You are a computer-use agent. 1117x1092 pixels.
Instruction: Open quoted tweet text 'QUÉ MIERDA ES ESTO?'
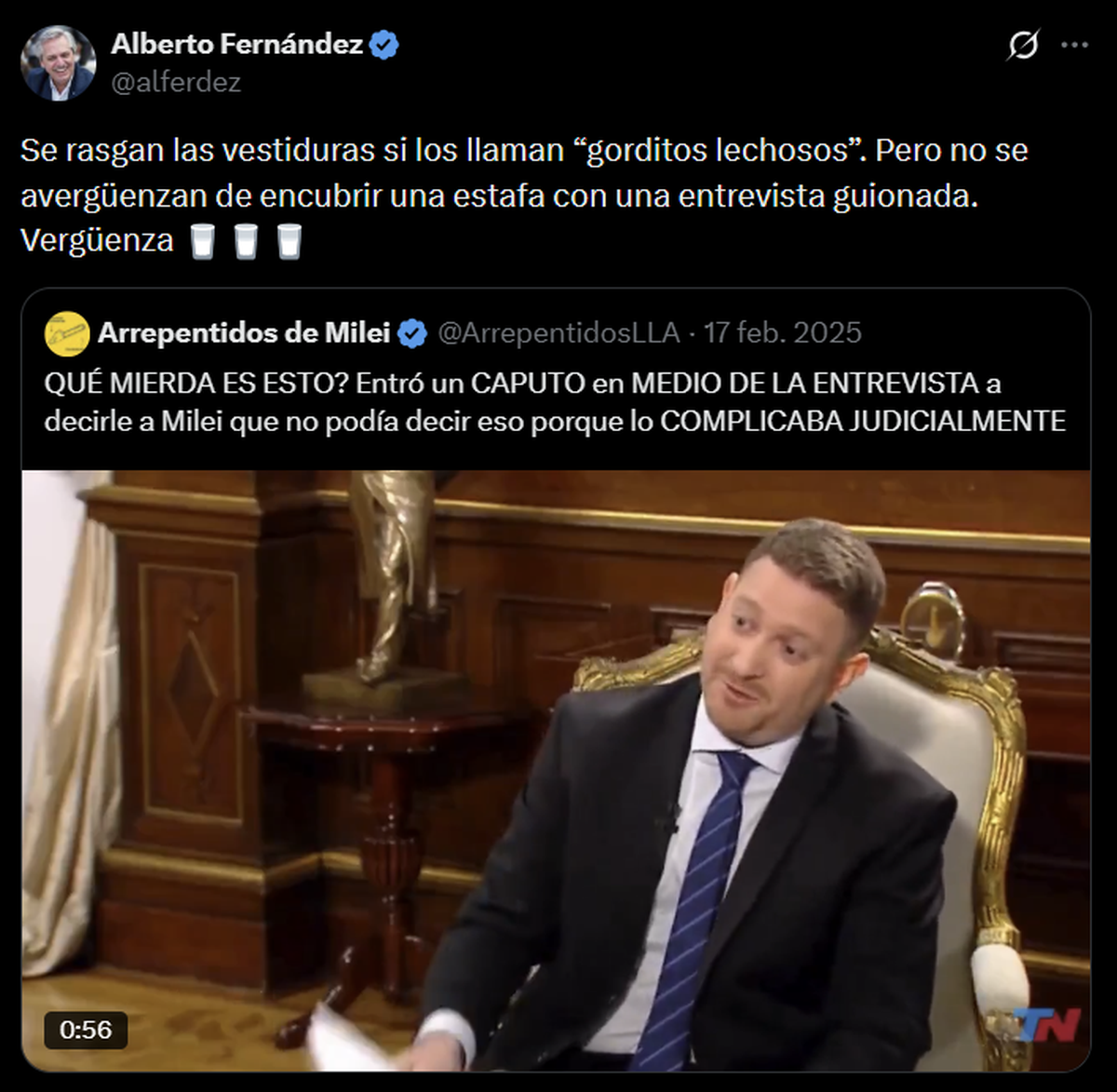tap(555, 402)
